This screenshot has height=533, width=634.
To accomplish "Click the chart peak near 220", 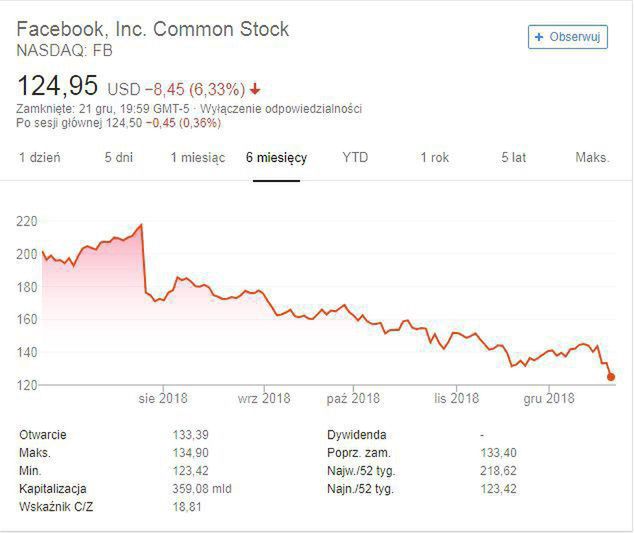I will 141,225.
